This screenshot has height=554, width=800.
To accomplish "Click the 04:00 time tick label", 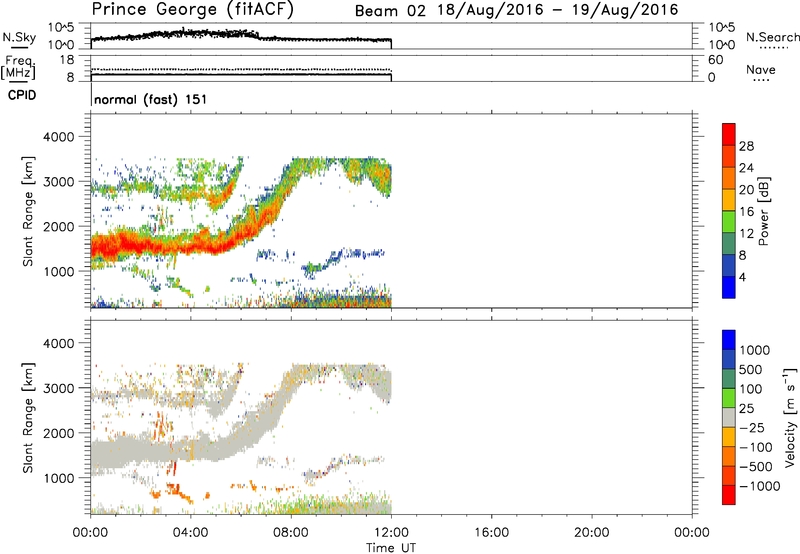I will tap(190, 533).
